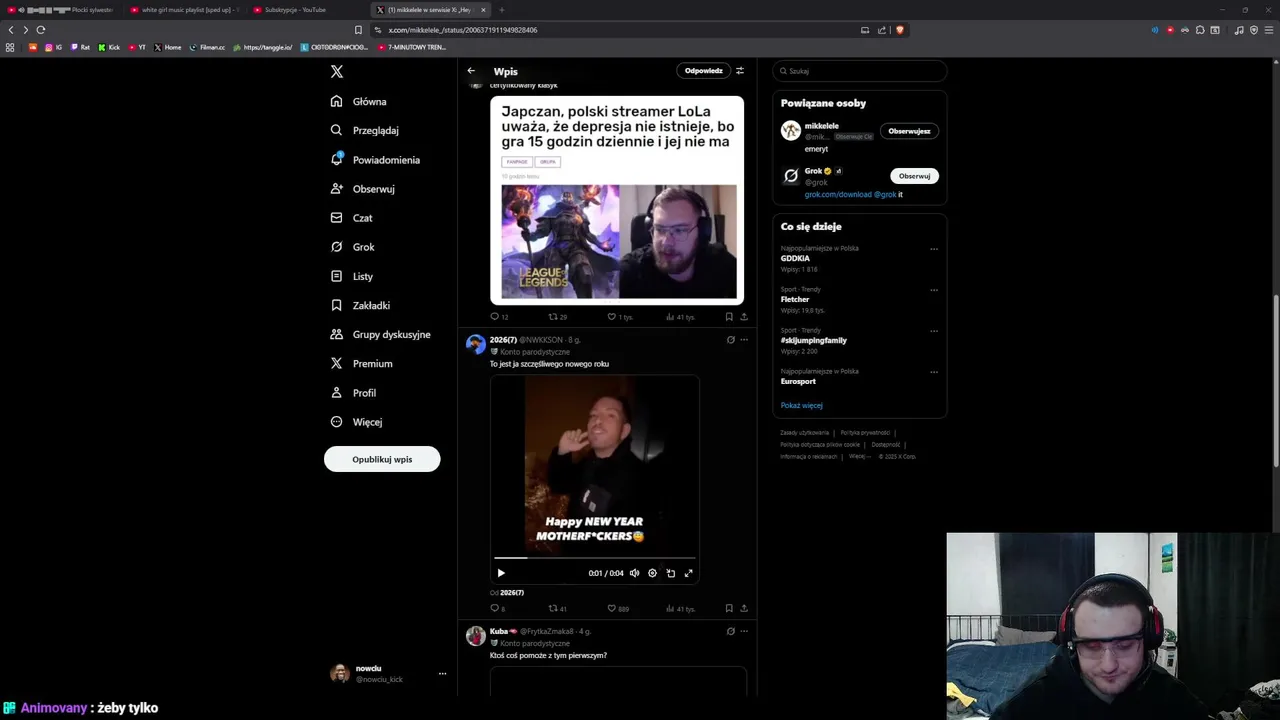The width and height of the screenshot is (1280, 720).
Task: Open Fletcher trend options dots
Action: [x=934, y=290]
